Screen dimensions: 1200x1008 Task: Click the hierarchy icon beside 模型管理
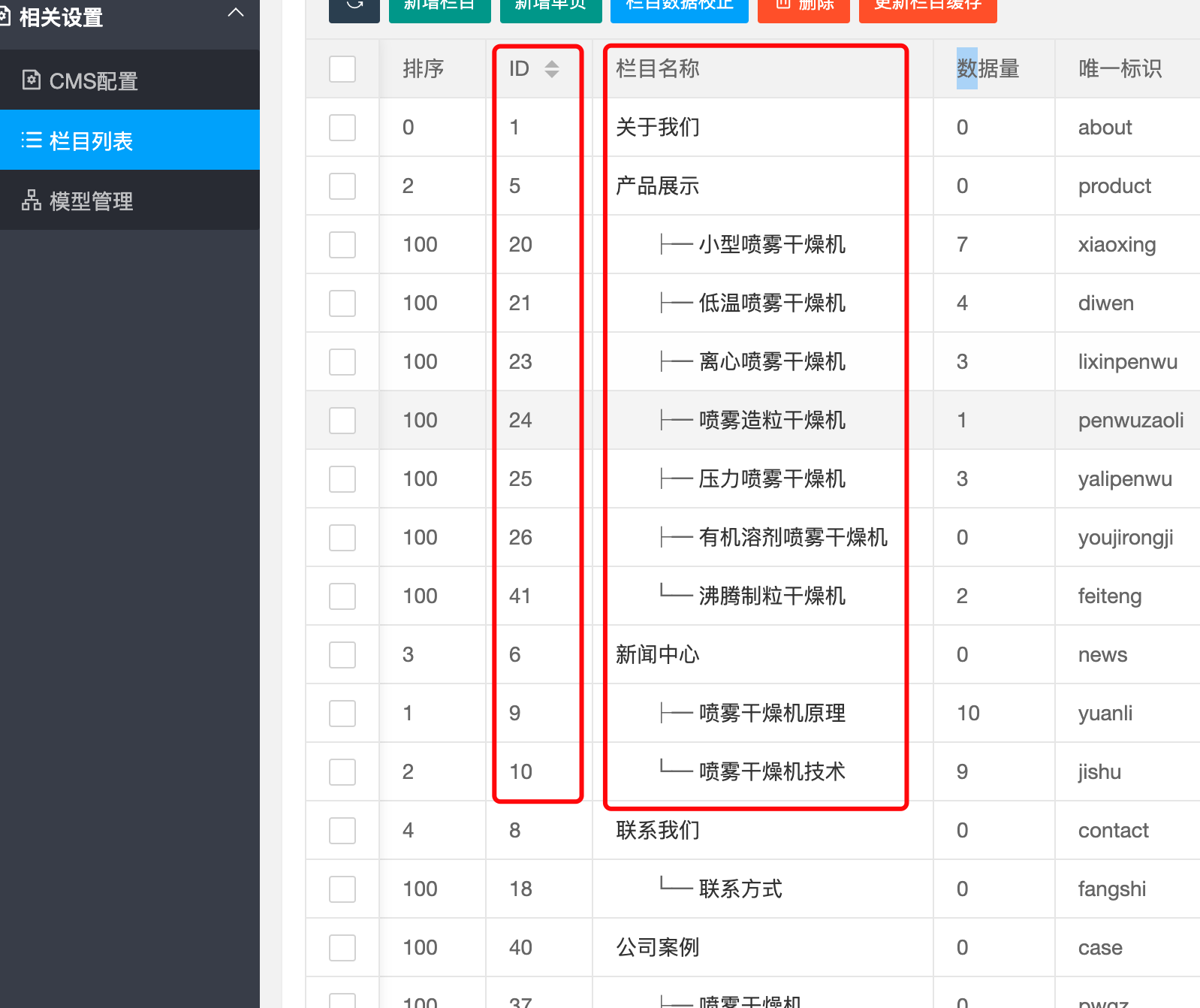click(31, 201)
